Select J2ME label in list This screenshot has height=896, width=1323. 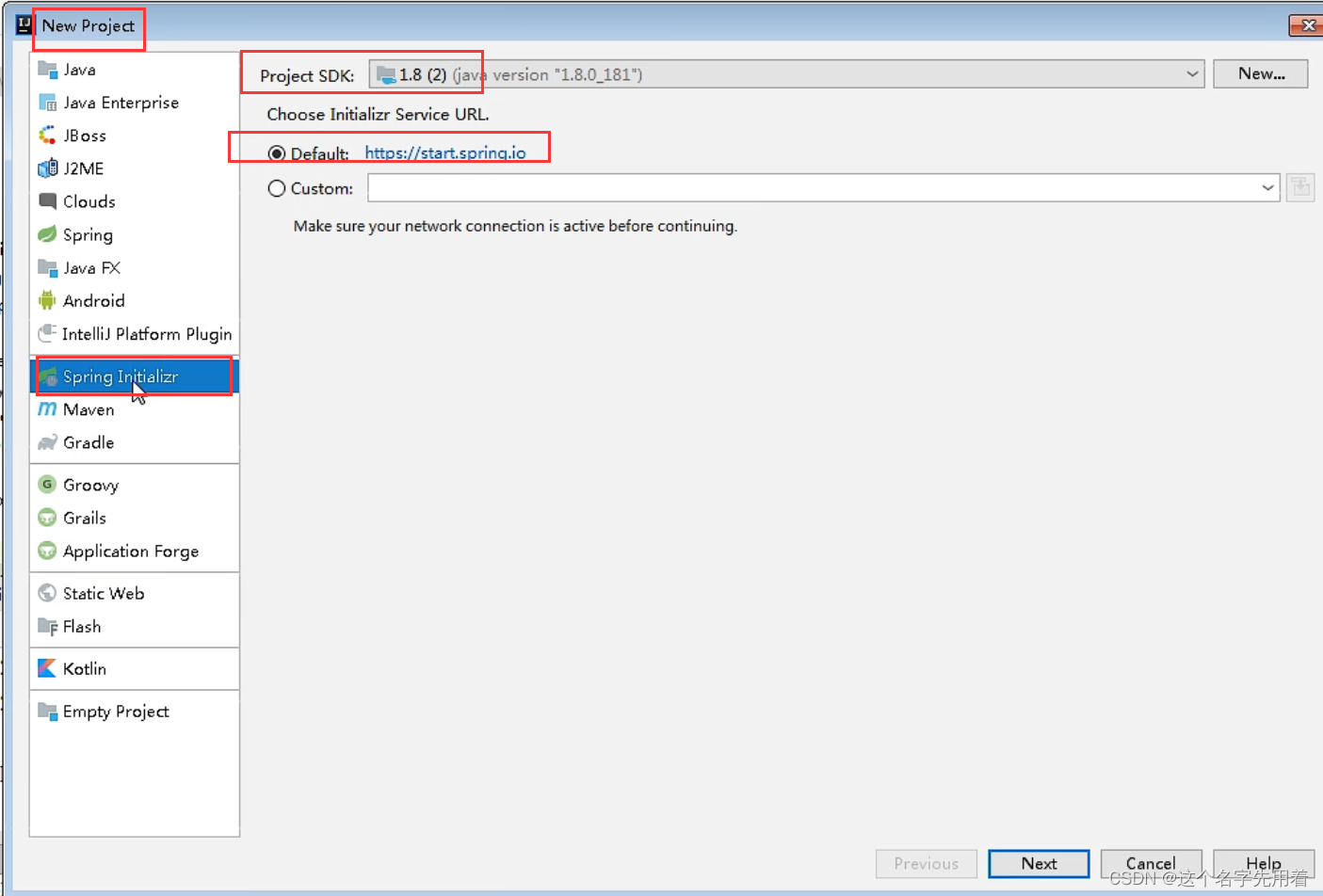84,168
